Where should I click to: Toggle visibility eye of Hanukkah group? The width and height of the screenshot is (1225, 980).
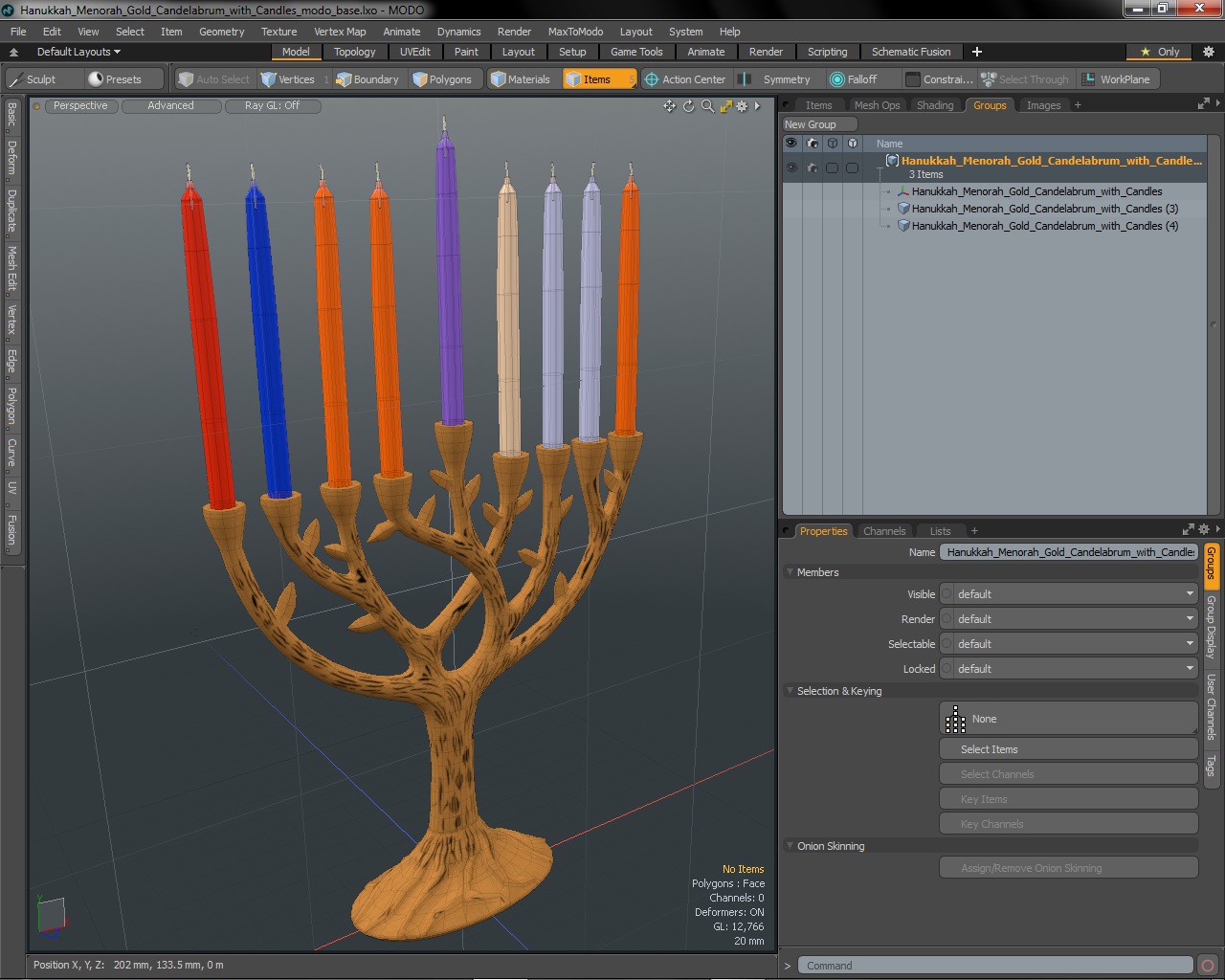pos(791,167)
